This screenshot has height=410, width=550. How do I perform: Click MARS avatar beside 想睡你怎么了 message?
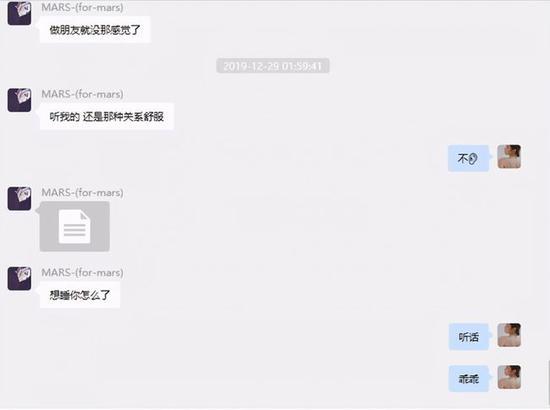click(19, 278)
